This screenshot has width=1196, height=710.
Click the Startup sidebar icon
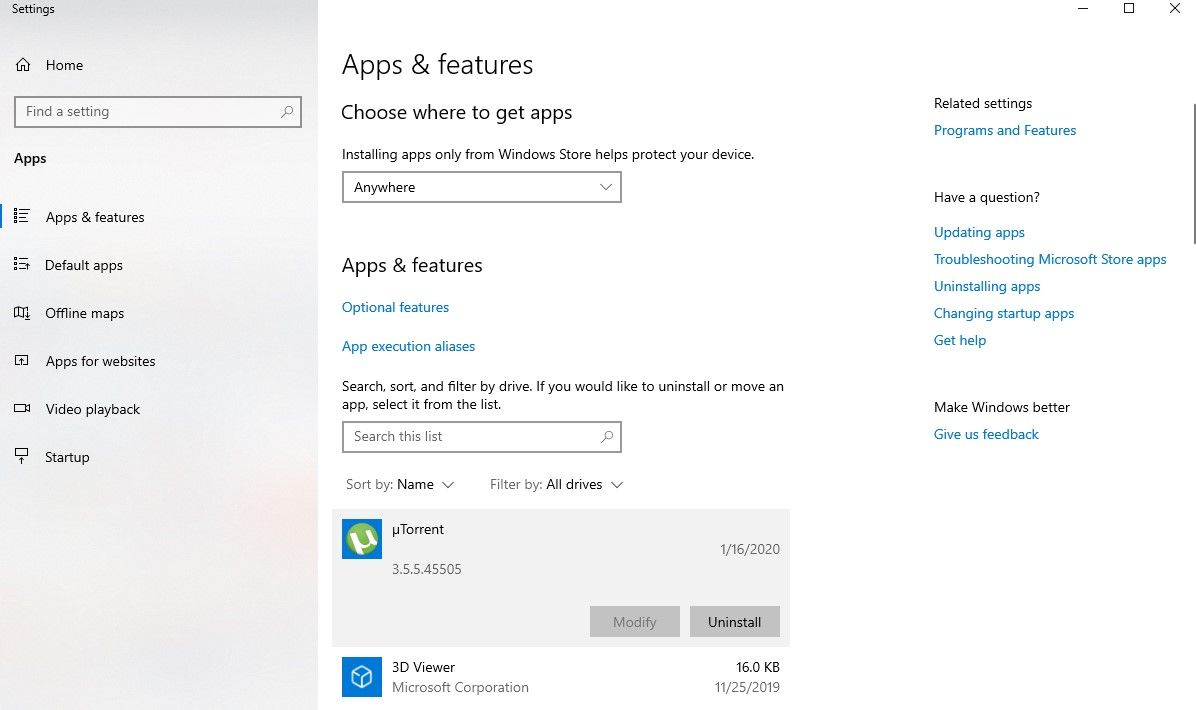click(x=22, y=456)
